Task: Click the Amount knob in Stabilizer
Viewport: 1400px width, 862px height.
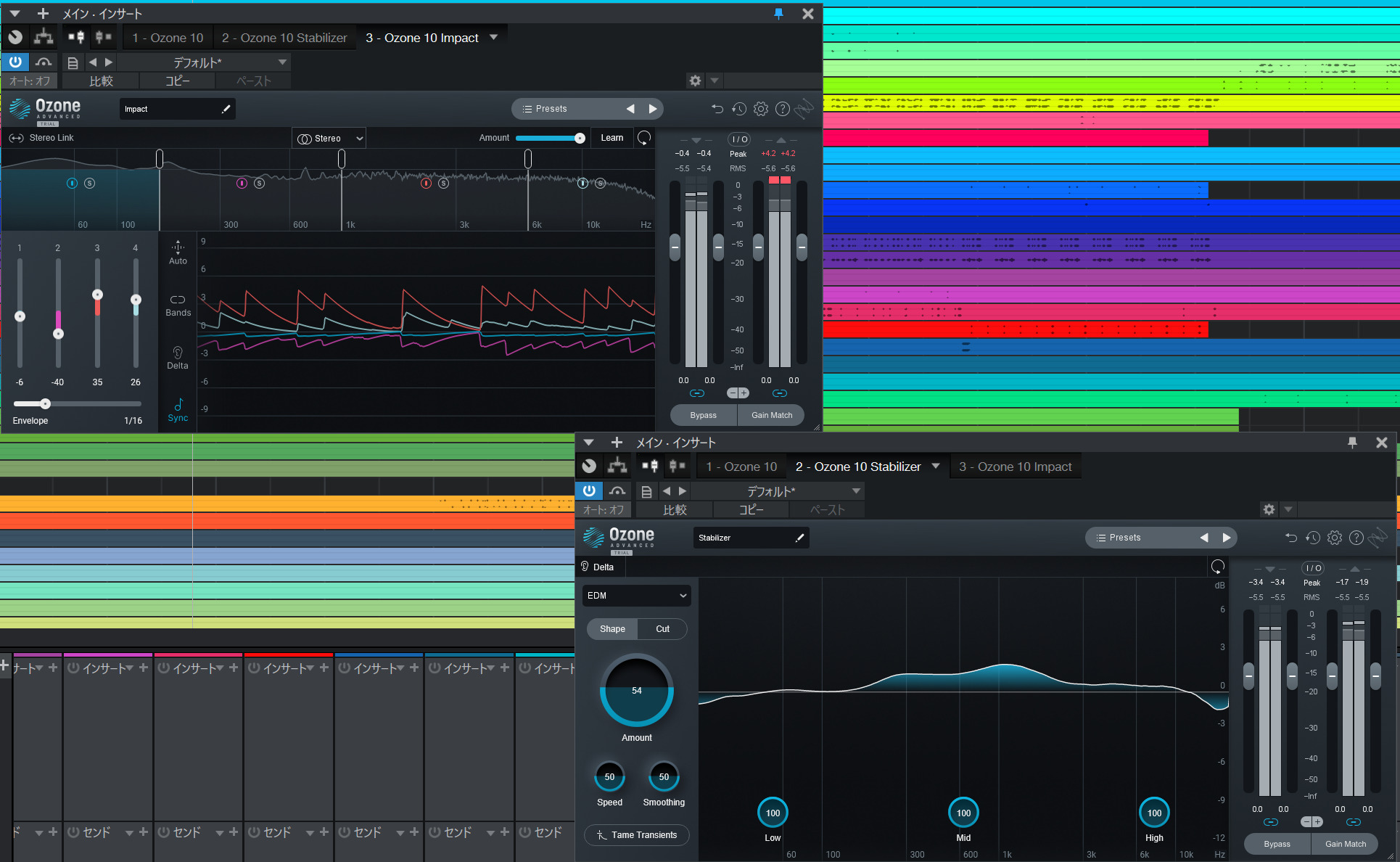Action: pos(636,691)
